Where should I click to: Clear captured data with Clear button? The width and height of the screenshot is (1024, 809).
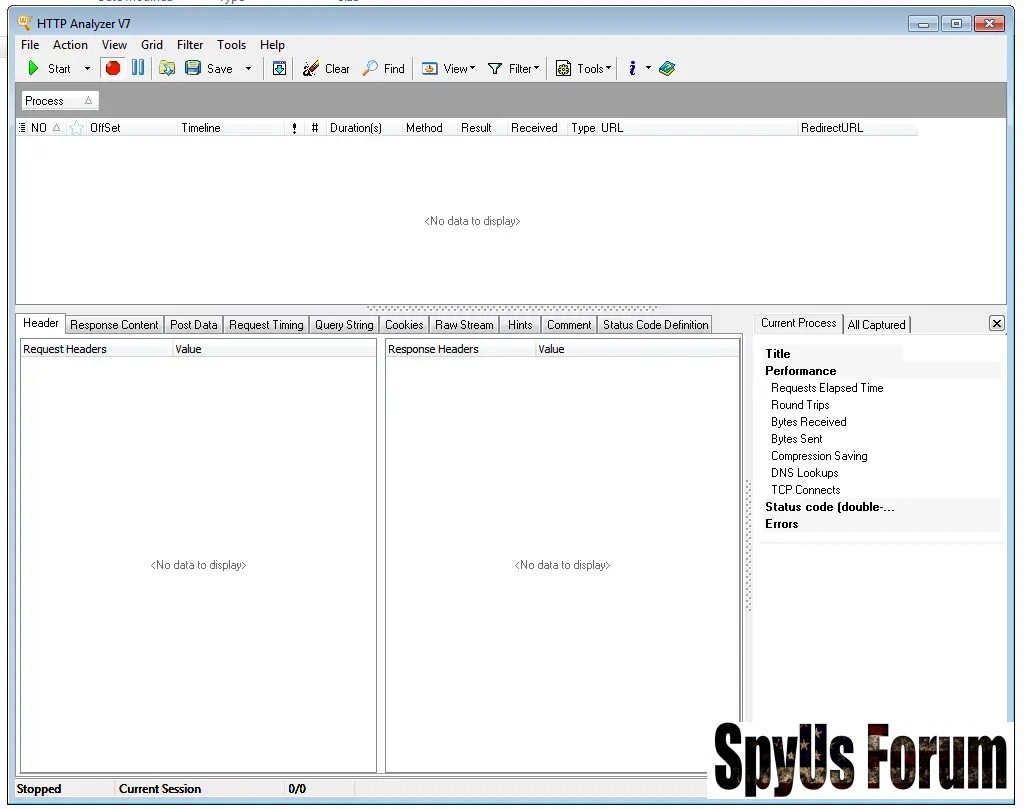pyautogui.click(x=326, y=69)
